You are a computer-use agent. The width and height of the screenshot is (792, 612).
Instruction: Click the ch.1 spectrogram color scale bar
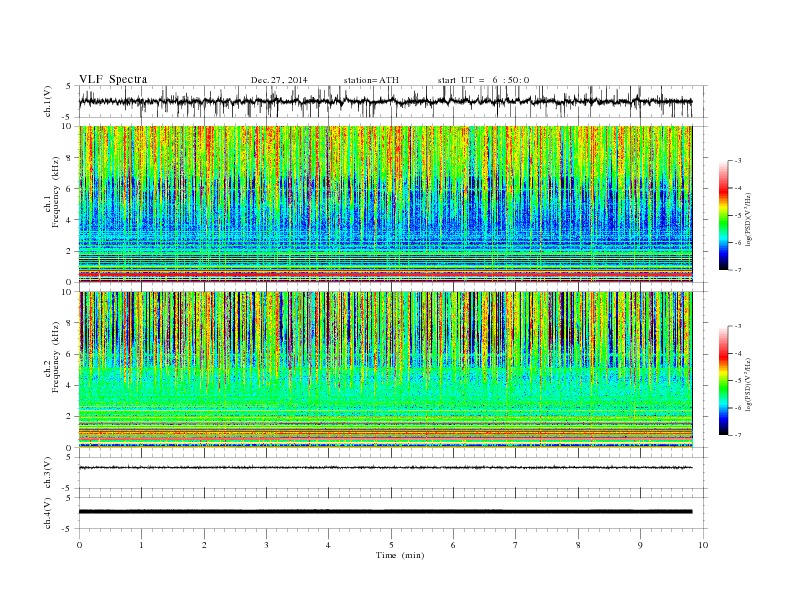click(x=724, y=215)
